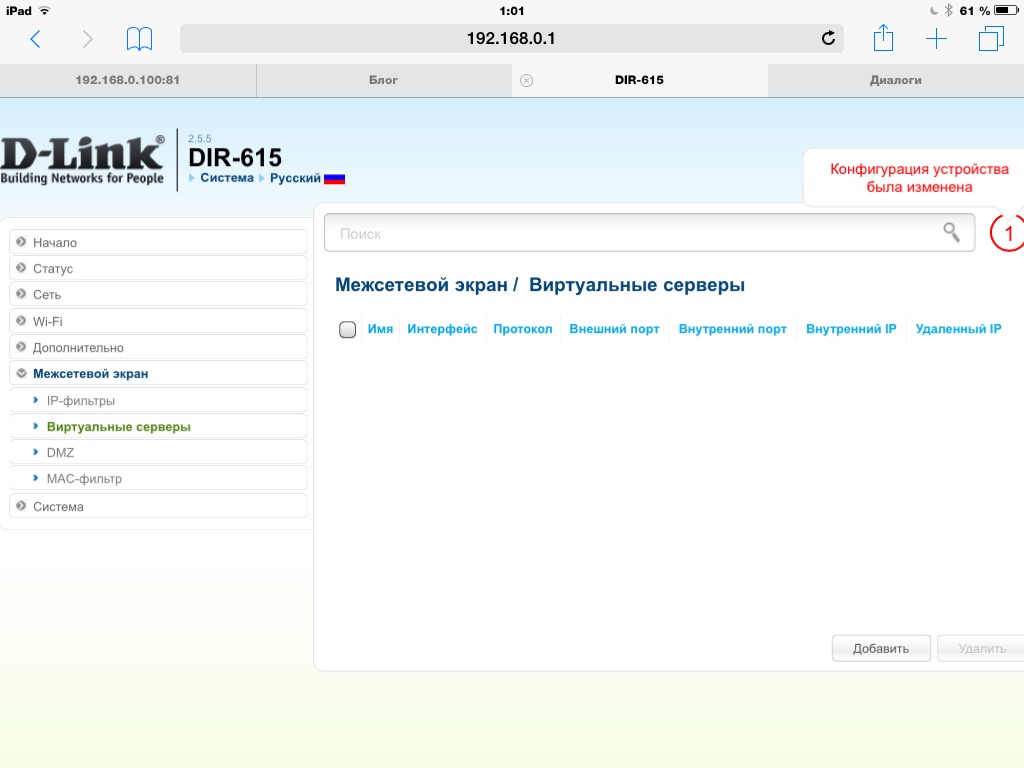Switch to the Диалоги tab
The height and width of the screenshot is (768, 1024).
coord(895,80)
